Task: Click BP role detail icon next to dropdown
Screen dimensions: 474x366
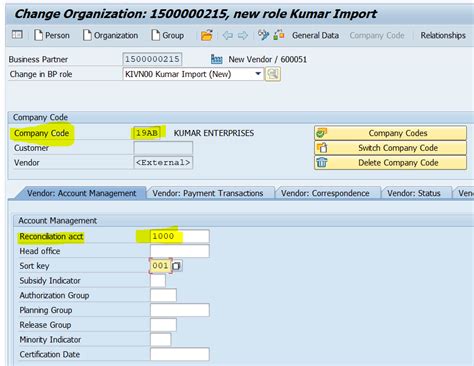Action: coord(273,74)
